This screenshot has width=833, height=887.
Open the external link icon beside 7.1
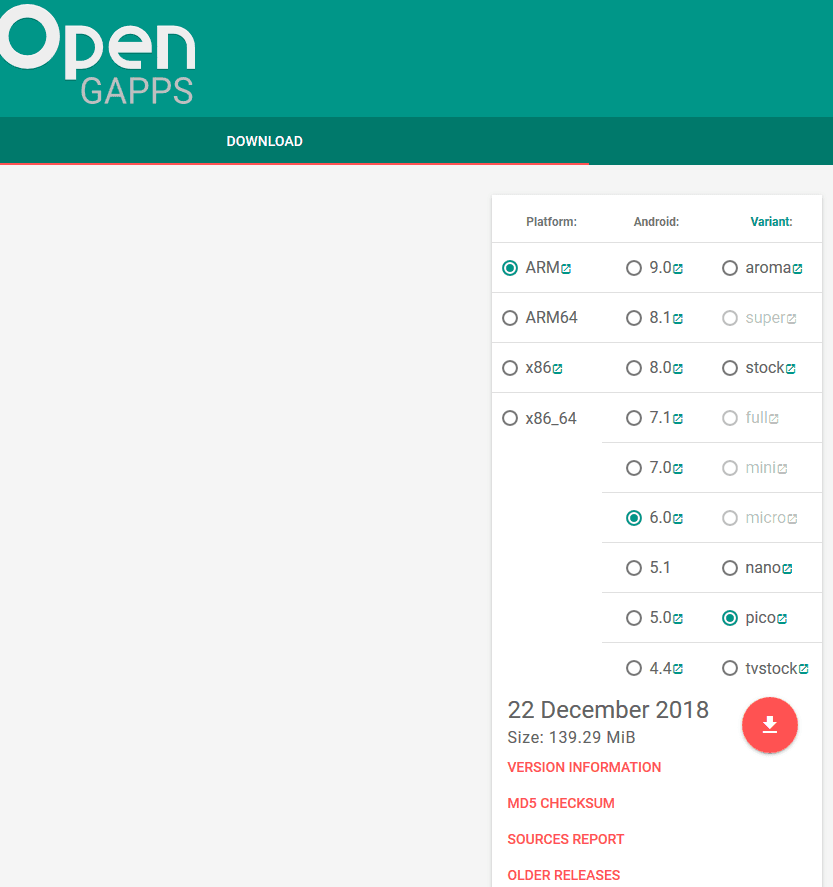pos(677,419)
